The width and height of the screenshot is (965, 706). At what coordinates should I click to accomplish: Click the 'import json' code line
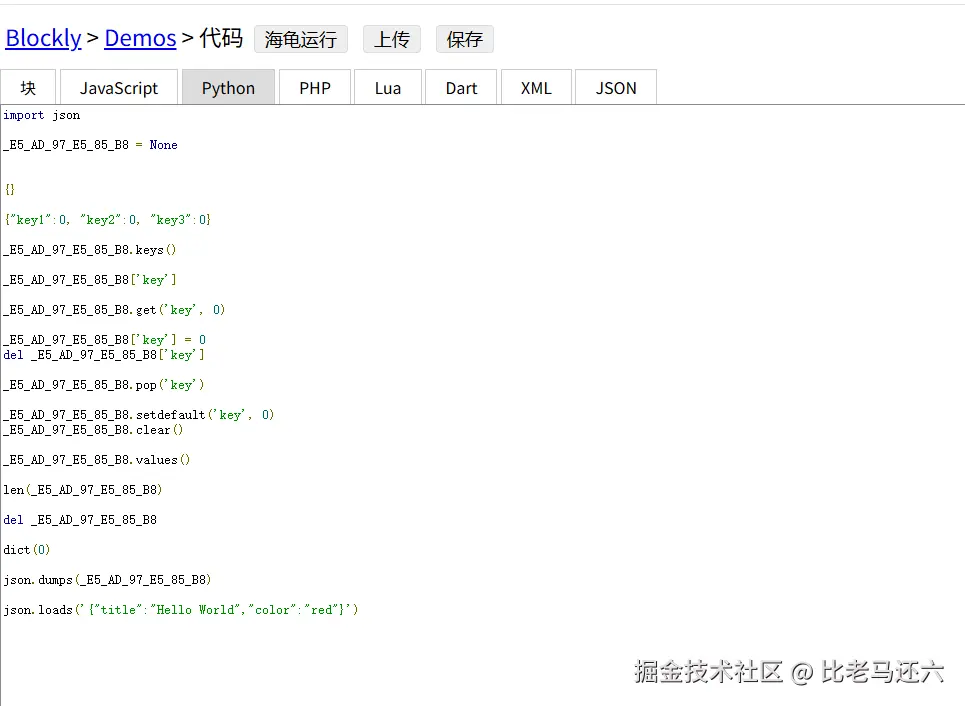click(42, 115)
